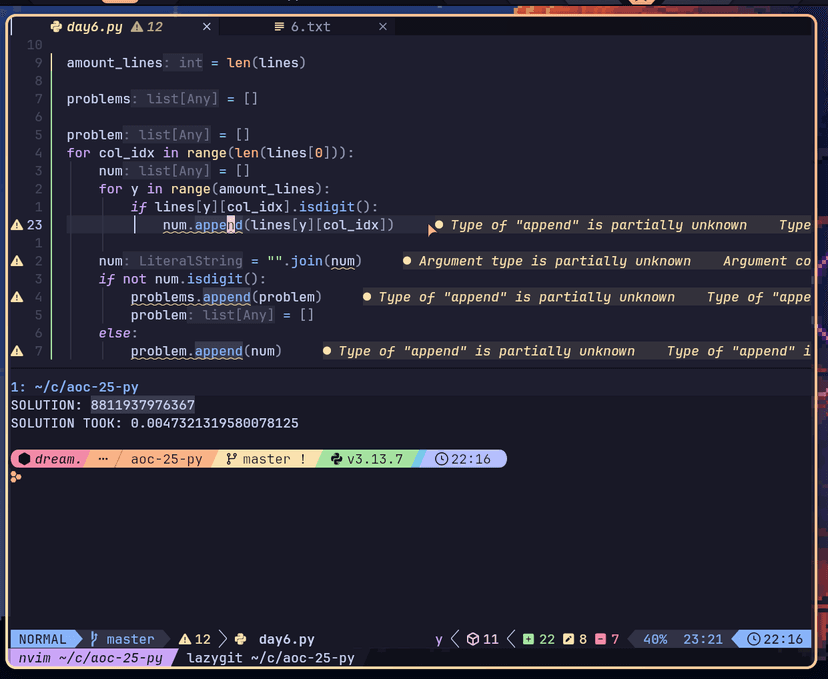This screenshot has height=679, width=828.
Task: Click the SOLUTION number 8811937976367
Action: (x=143, y=405)
